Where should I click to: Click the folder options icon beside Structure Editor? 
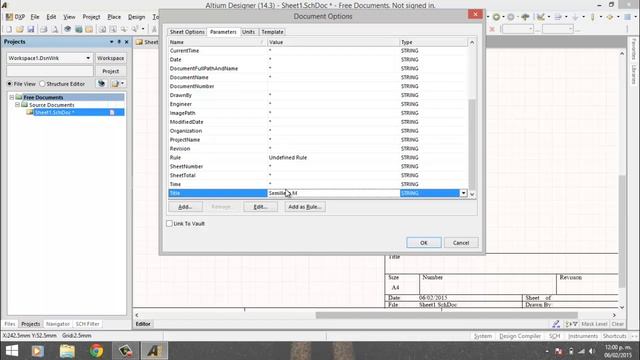click(x=115, y=84)
